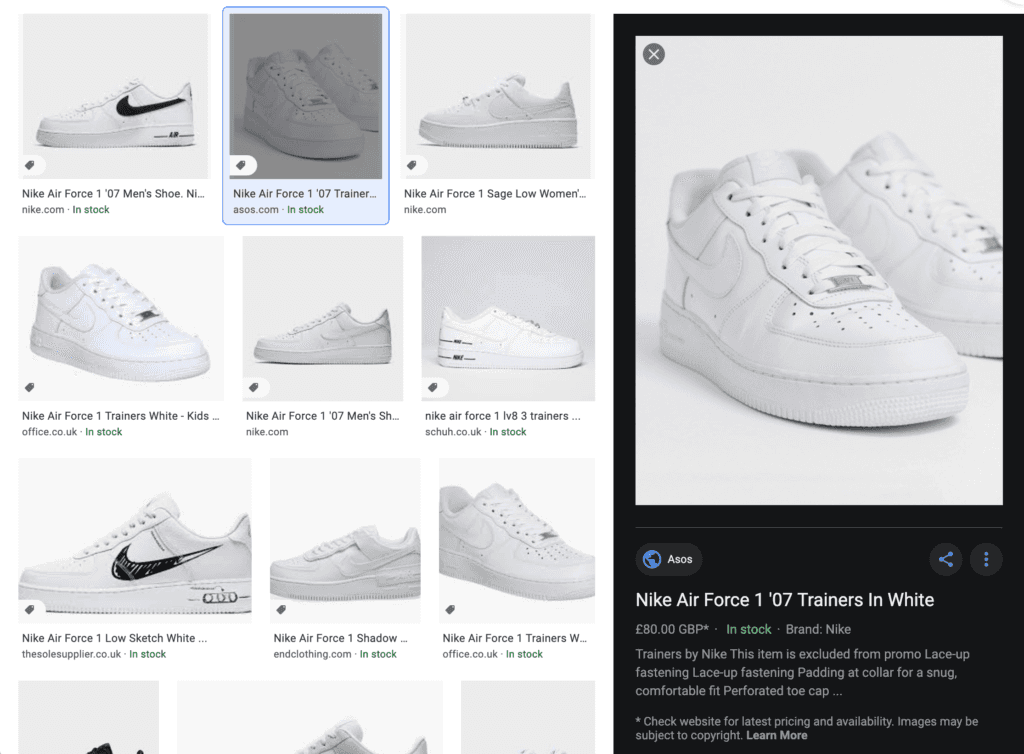The image size is (1024, 754).
Task: Select Nike Air Force 1 Sage Low Women's thumbnail
Action: tap(498, 96)
